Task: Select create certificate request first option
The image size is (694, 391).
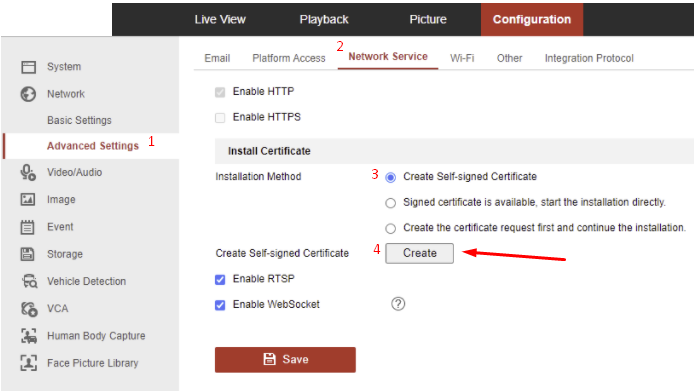Action: pyautogui.click(x=390, y=229)
